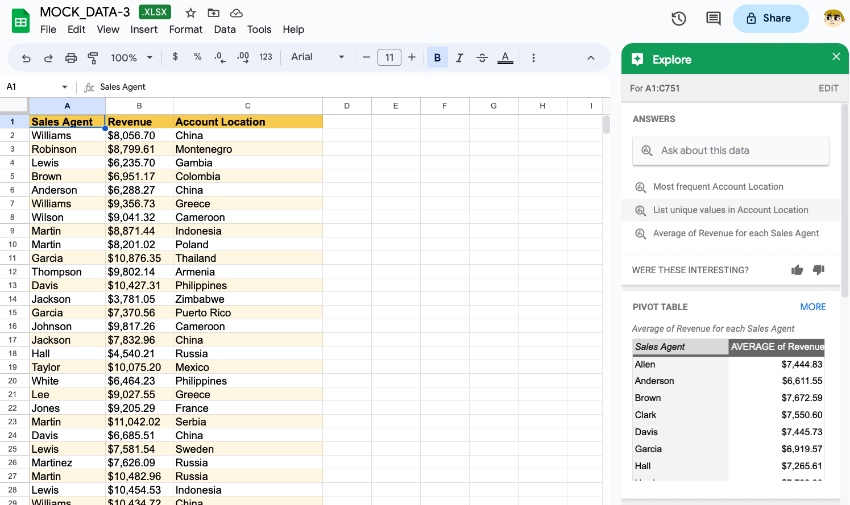Select the paint format roller icon

click(x=93, y=57)
